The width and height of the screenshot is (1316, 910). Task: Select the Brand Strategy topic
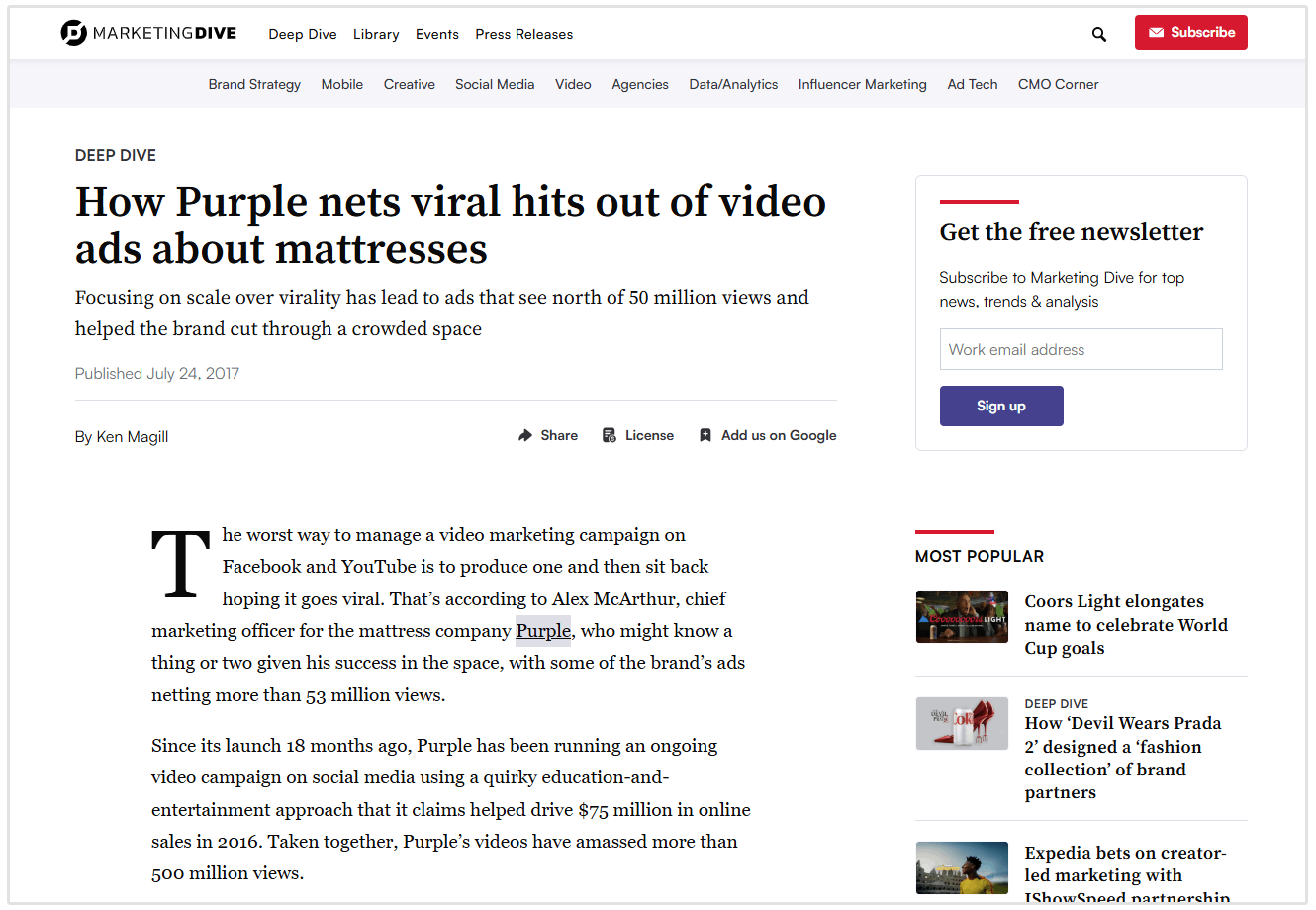point(254,84)
